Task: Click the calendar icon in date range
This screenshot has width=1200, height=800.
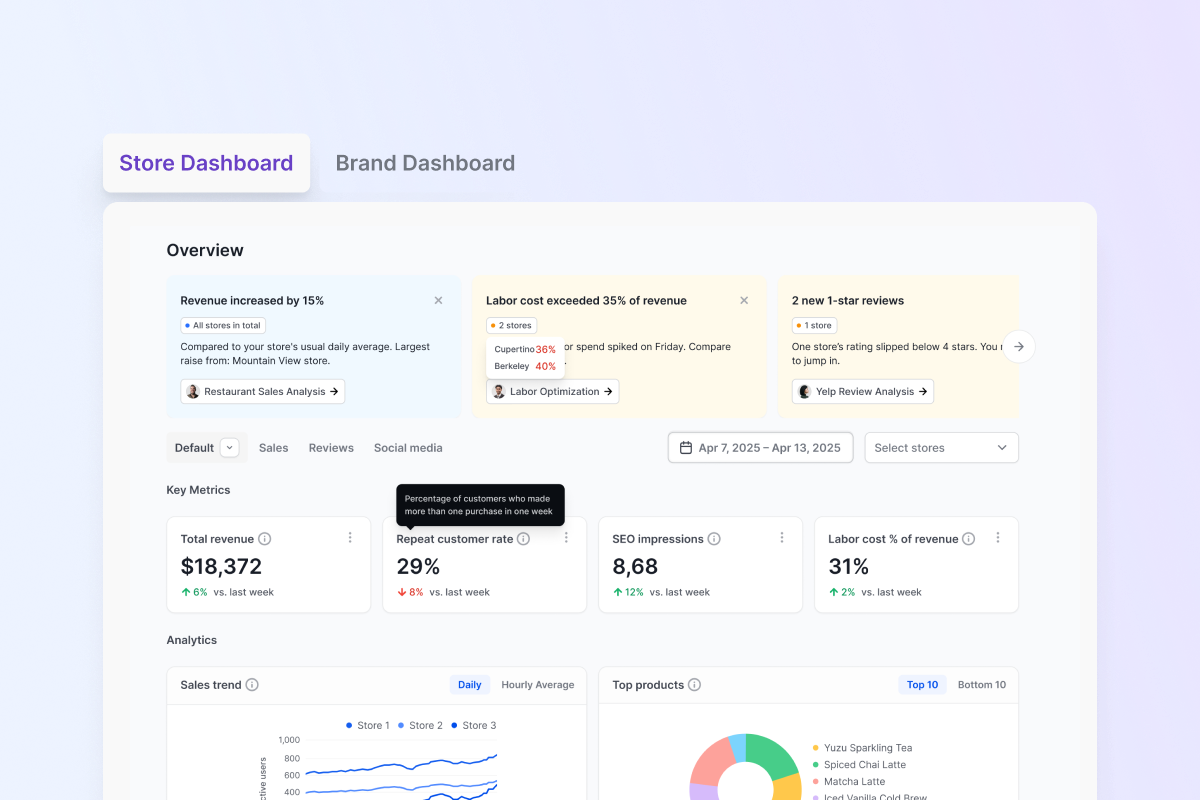Action: [x=686, y=448]
